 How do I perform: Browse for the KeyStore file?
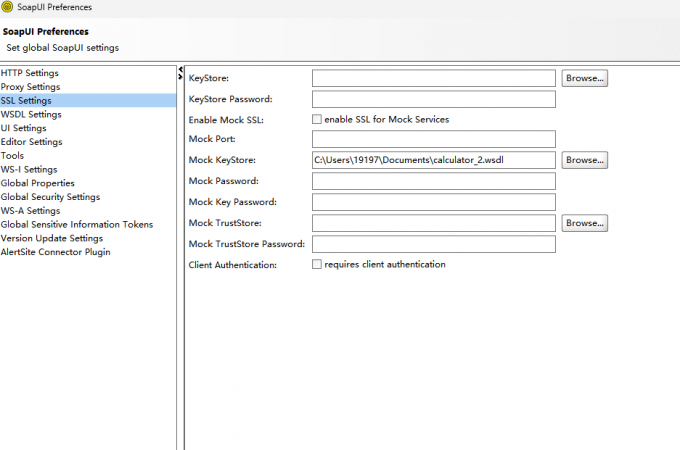pyautogui.click(x=585, y=78)
